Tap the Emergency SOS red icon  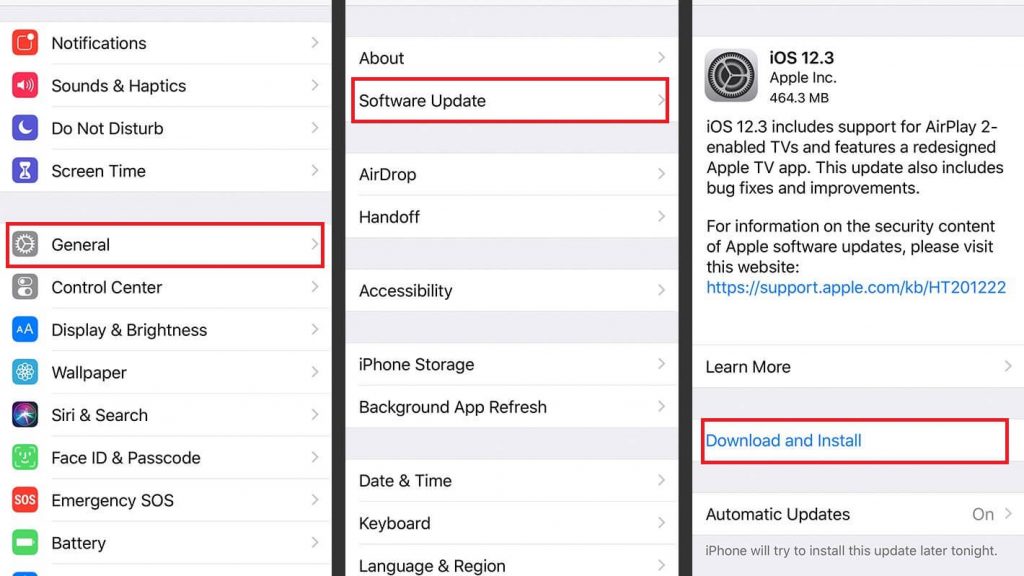click(x=25, y=500)
